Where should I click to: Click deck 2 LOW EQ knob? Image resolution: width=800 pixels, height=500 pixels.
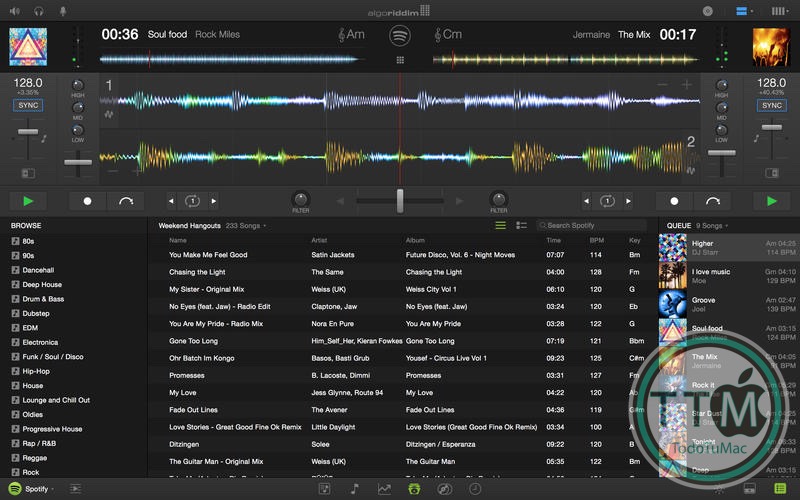click(721, 130)
